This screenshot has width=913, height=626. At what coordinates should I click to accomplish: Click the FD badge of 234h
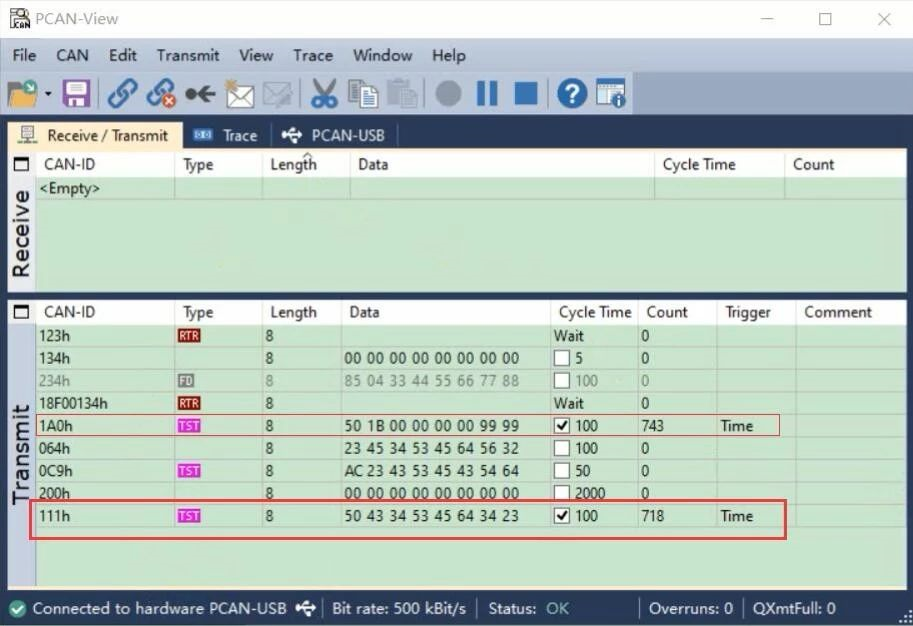[186, 381]
